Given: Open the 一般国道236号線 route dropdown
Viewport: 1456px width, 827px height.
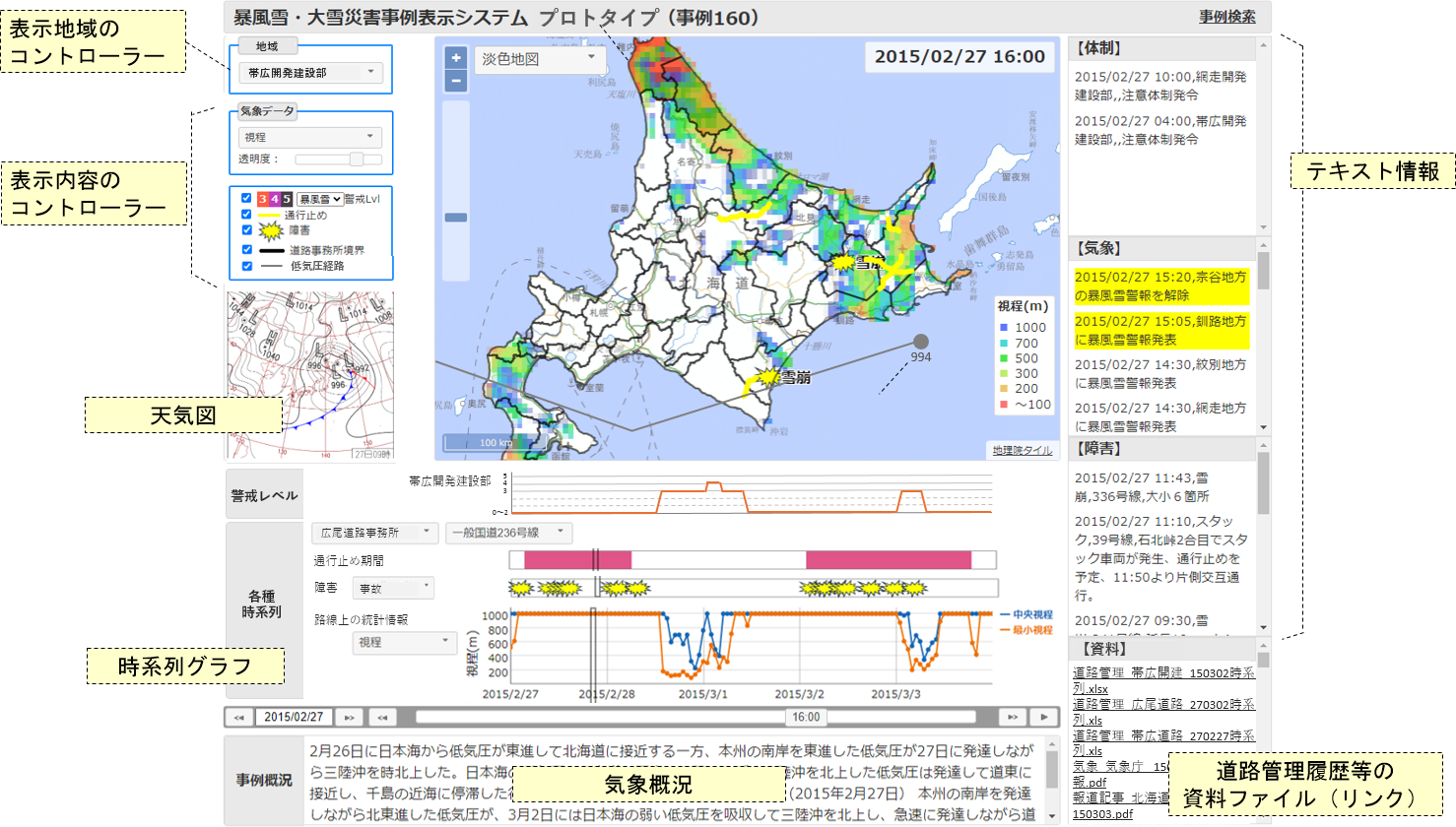Looking at the screenshot, I should (508, 533).
